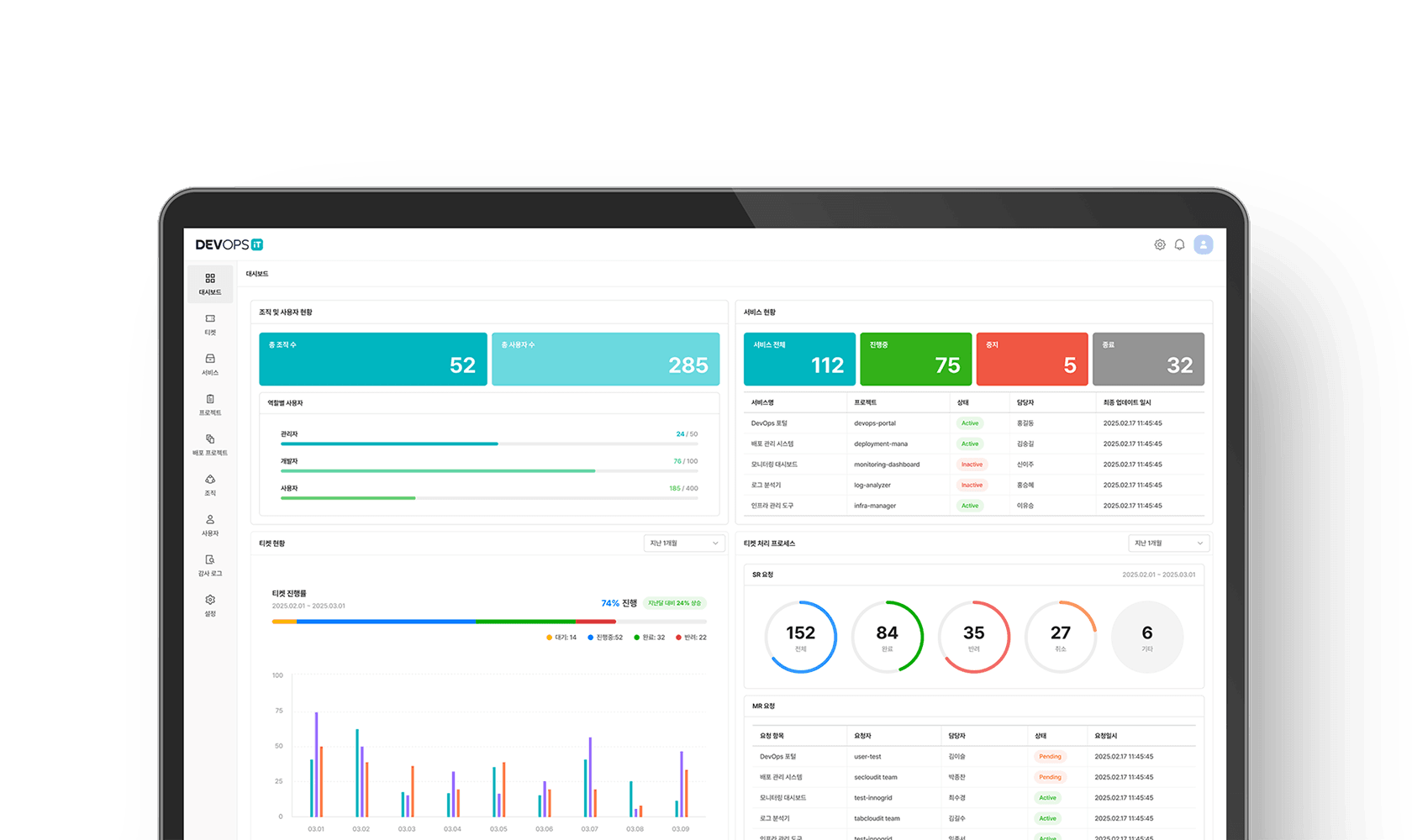
Task: Navigate to 조직 in the sidebar
Action: (210, 485)
